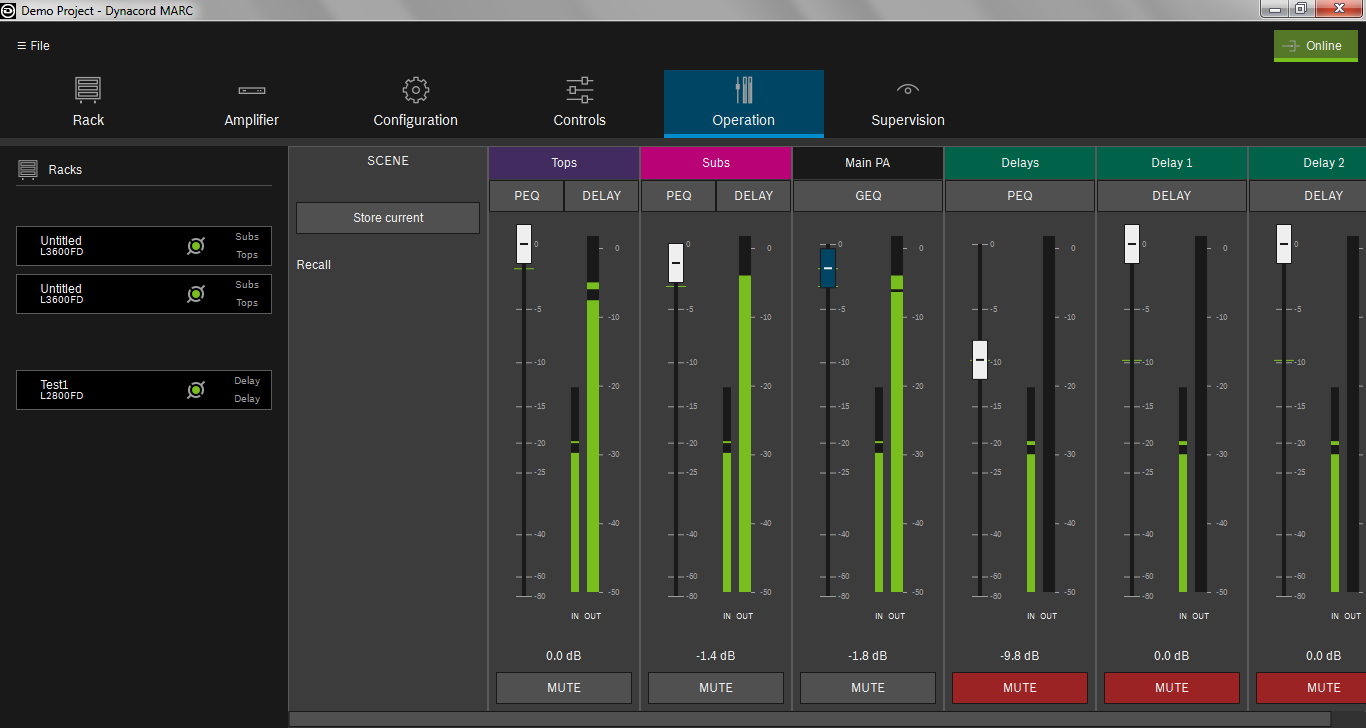The image size is (1366, 728).
Task: Open the Rack view icon
Action: pos(88,90)
